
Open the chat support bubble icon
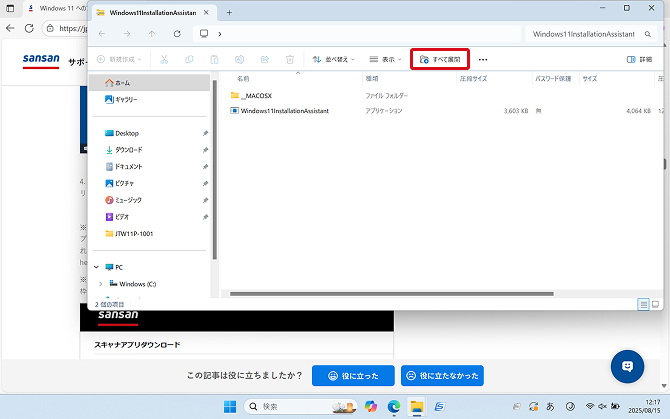[x=628, y=366]
